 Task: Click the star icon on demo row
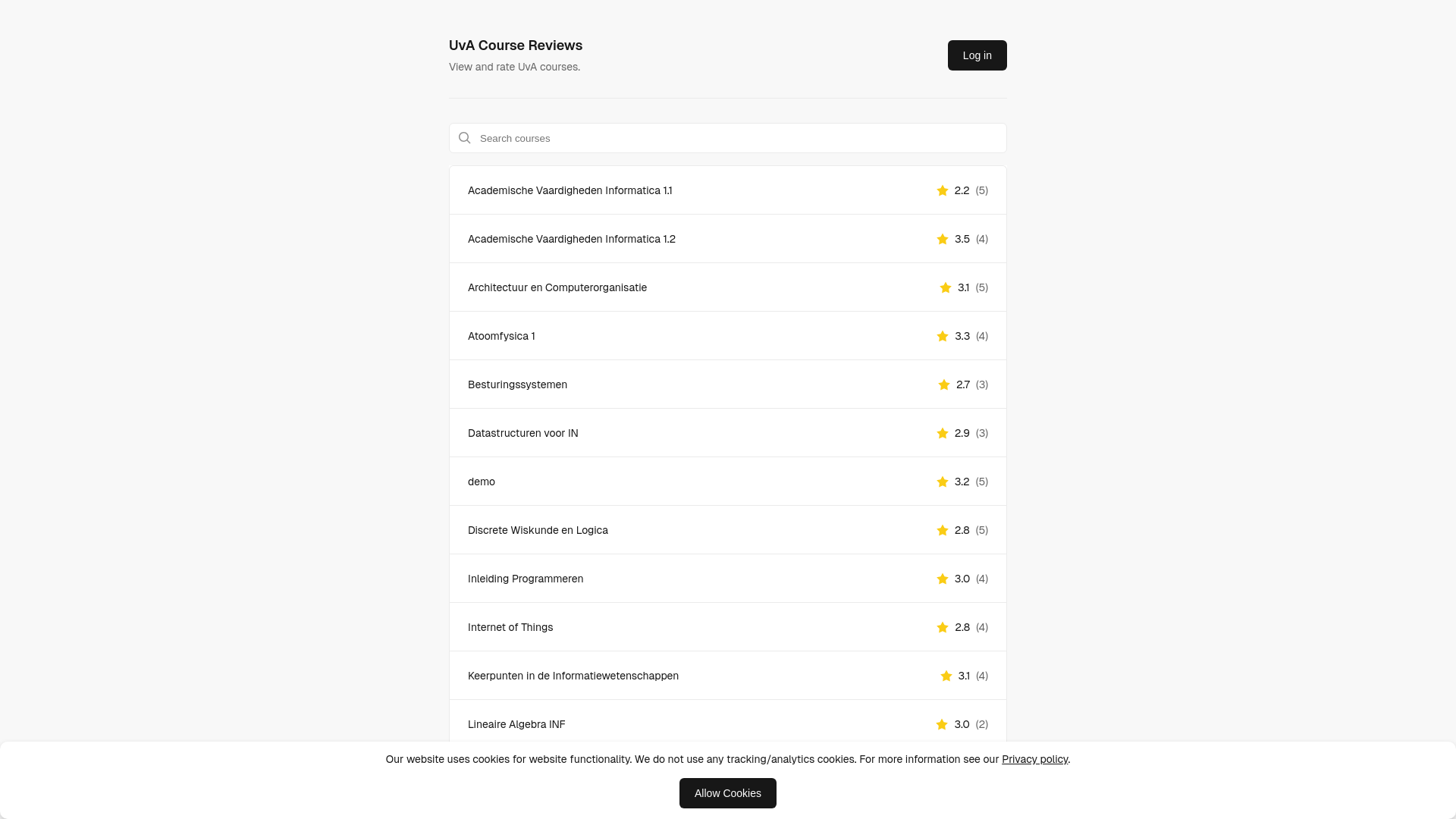point(943,482)
